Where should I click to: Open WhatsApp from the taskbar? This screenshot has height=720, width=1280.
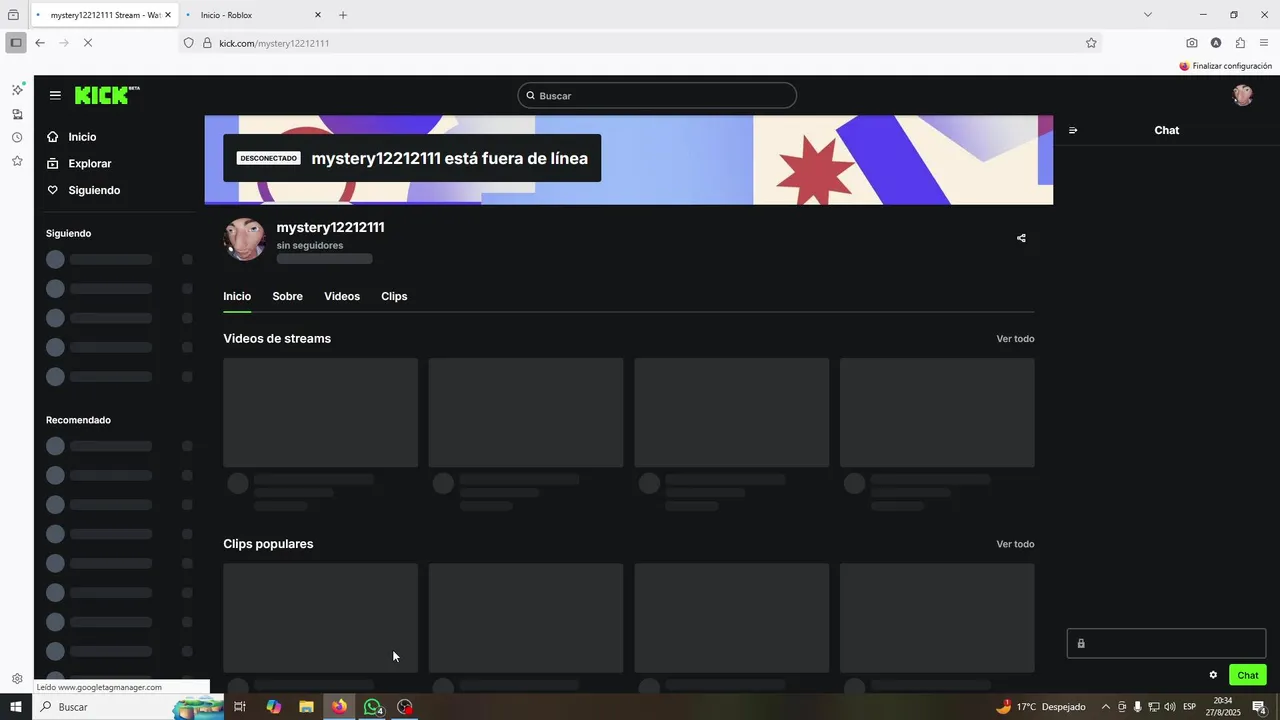[x=372, y=707]
